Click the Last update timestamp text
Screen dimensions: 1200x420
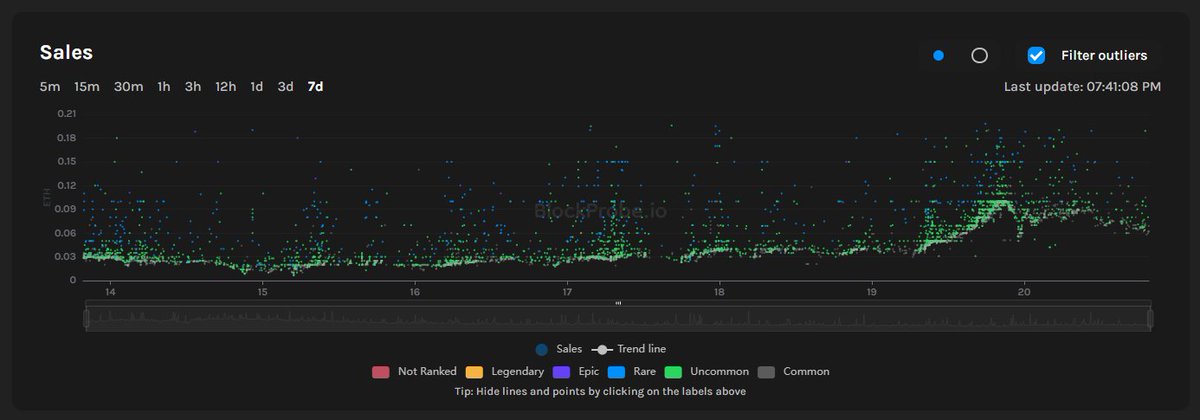(1082, 87)
